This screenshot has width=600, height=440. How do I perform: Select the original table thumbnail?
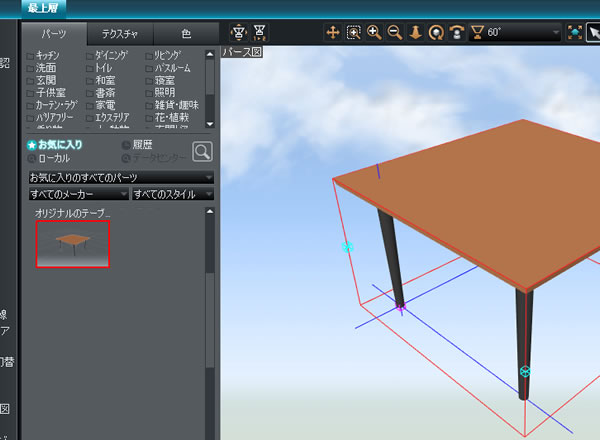tap(73, 244)
